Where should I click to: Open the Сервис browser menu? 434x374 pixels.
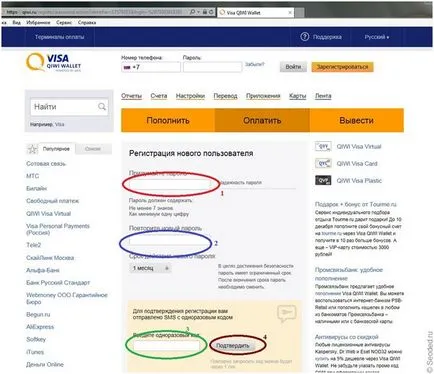[x=64, y=23]
